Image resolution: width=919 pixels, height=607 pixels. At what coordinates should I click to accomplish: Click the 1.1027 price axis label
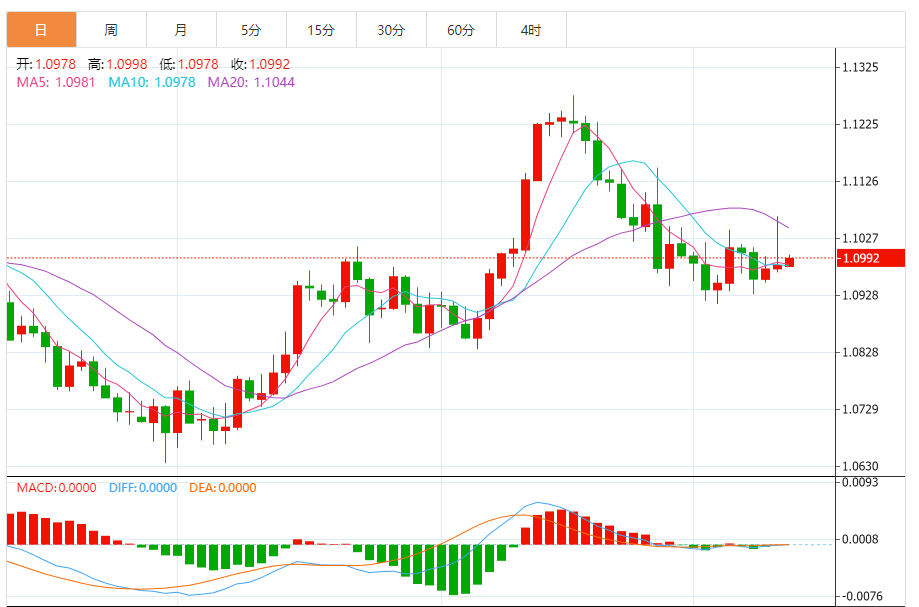(x=860, y=238)
